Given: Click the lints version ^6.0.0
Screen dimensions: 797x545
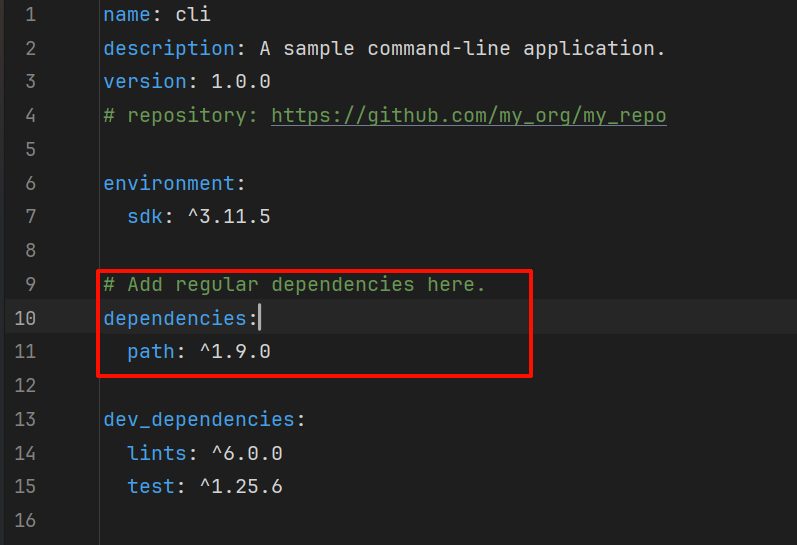Looking at the screenshot, I should tap(247, 453).
